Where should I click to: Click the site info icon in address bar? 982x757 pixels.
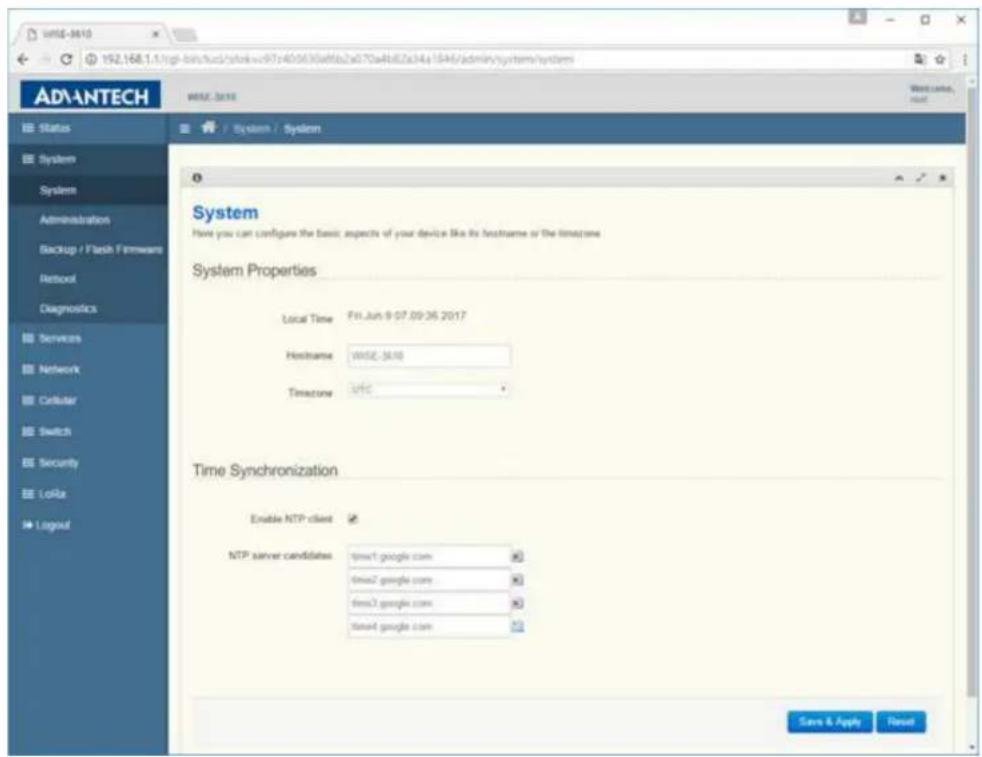click(91, 59)
